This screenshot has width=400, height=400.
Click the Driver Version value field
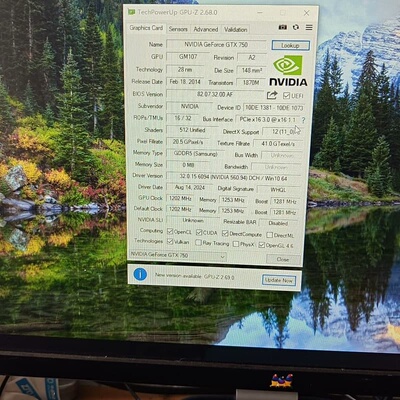(x=233, y=177)
